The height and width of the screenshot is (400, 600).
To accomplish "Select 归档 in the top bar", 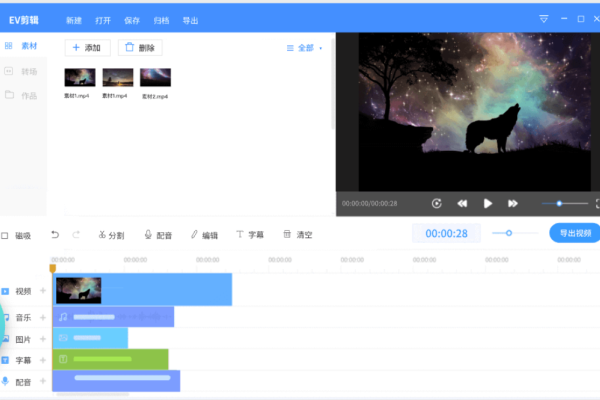I will (161, 21).
